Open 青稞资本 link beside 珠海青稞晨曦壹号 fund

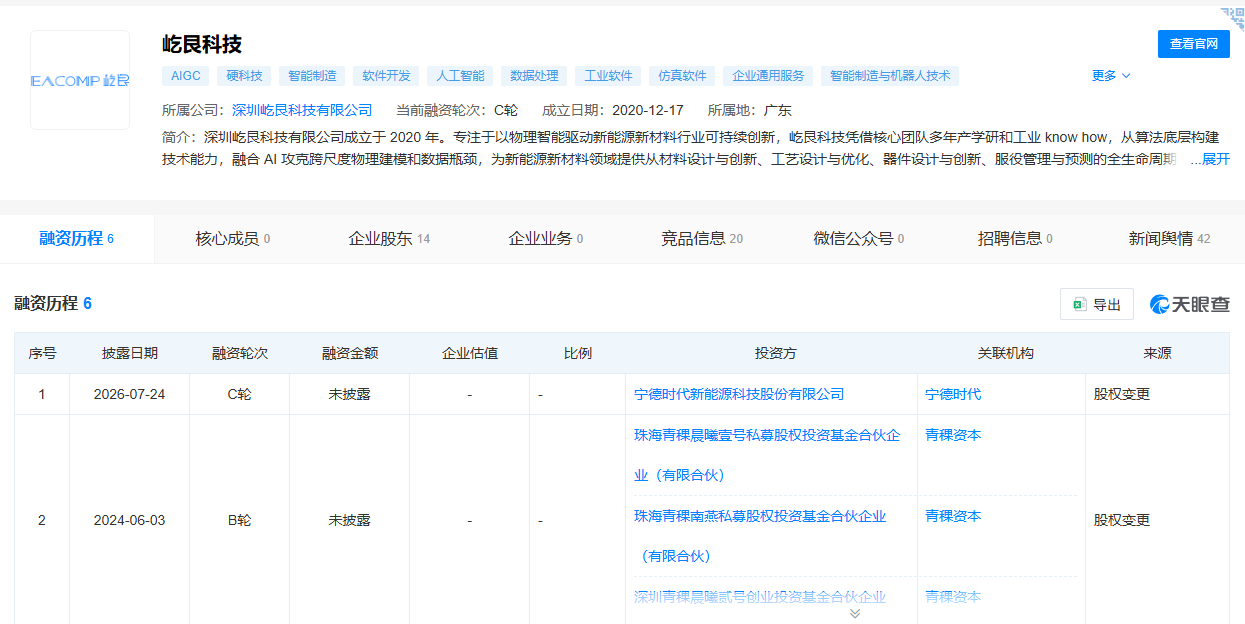(953, 435)
